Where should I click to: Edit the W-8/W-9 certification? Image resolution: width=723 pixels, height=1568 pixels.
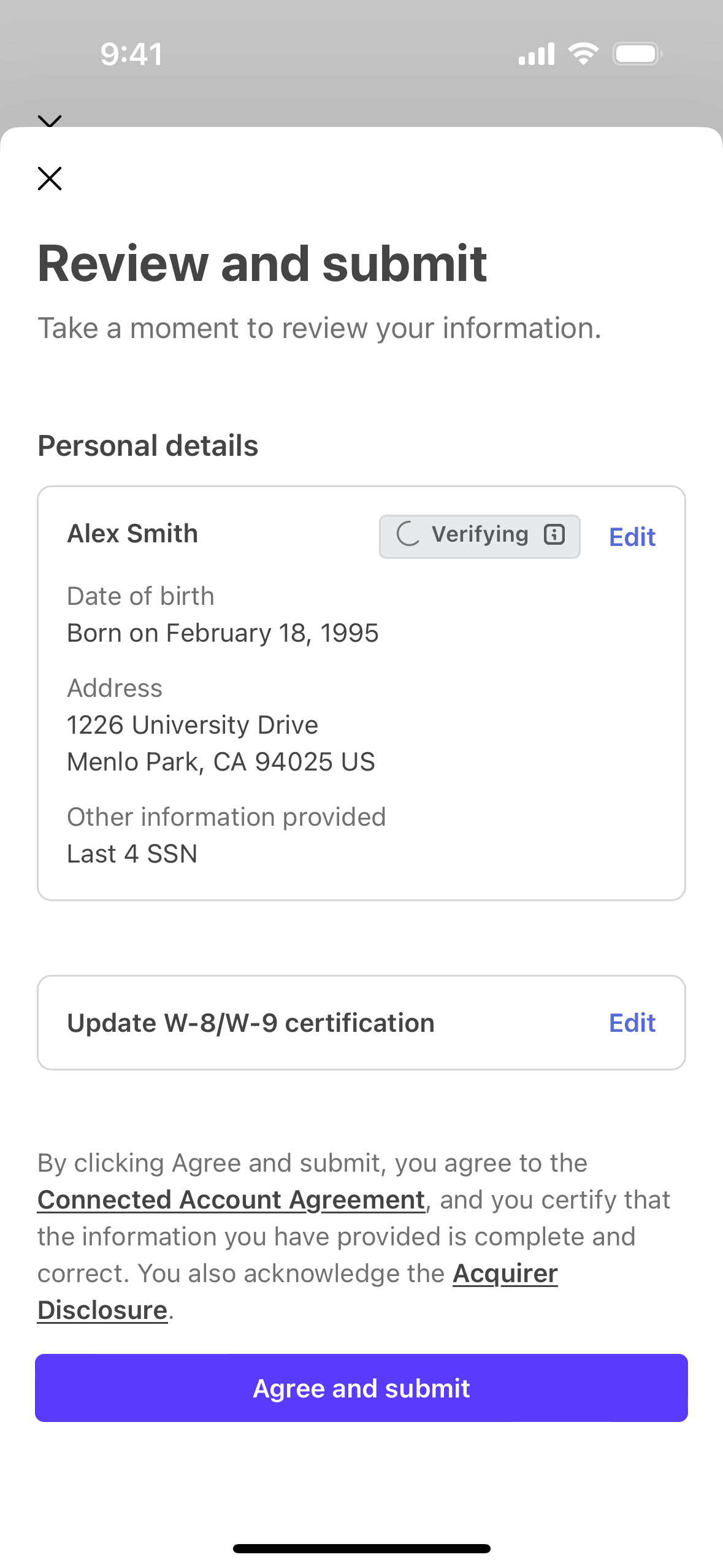point(632,1023)
